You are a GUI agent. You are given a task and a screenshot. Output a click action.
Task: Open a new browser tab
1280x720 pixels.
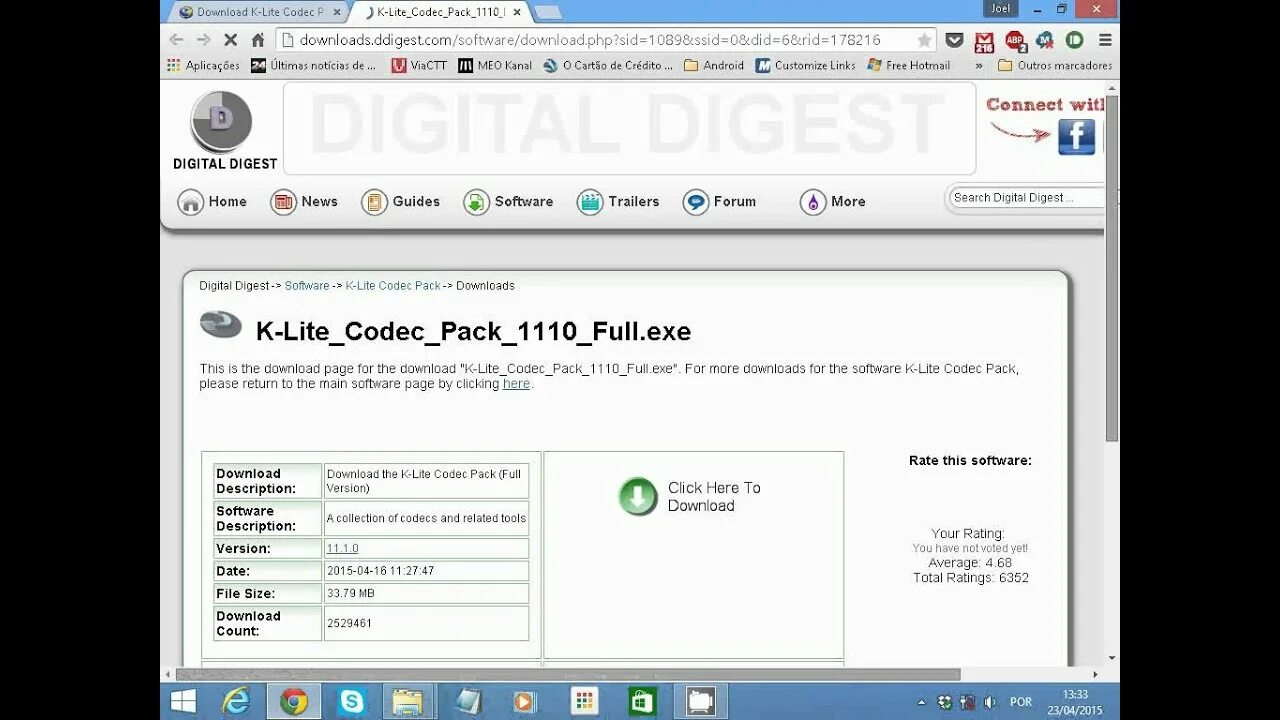(x=547, y=12)
